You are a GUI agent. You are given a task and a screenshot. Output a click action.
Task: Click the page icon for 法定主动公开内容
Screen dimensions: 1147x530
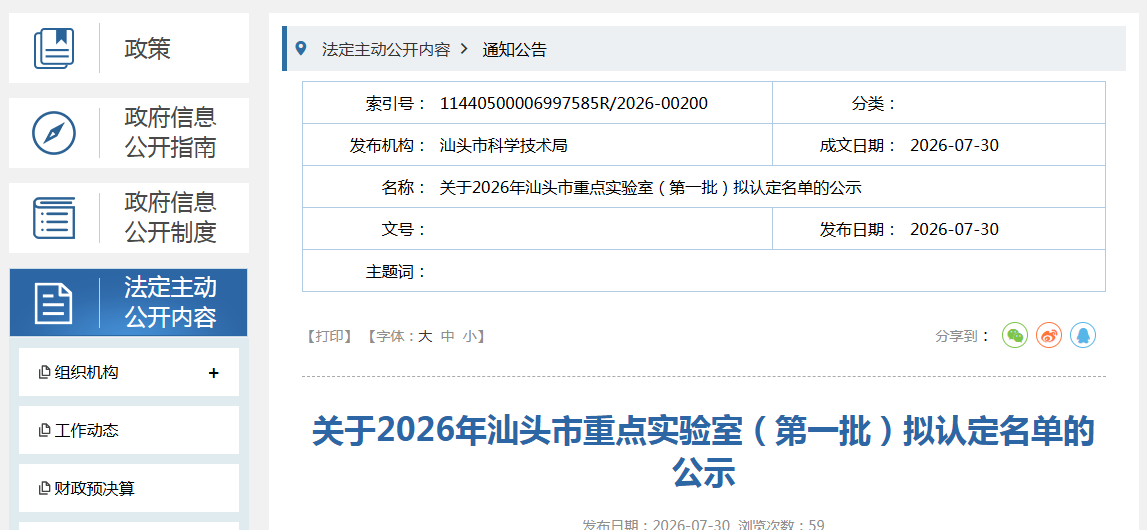point(53,303)
